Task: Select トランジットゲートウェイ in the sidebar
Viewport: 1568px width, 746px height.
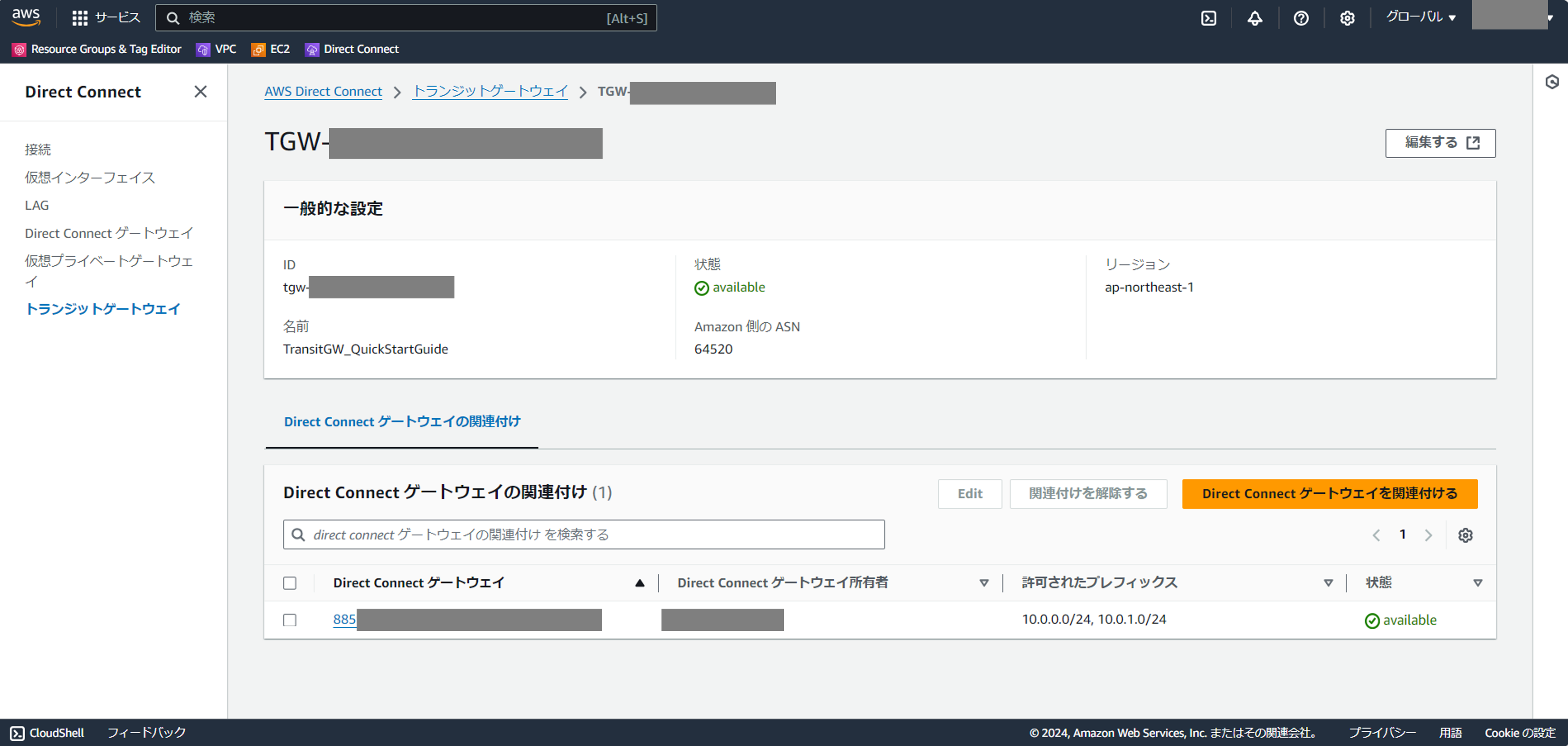Action: point(103,309)
